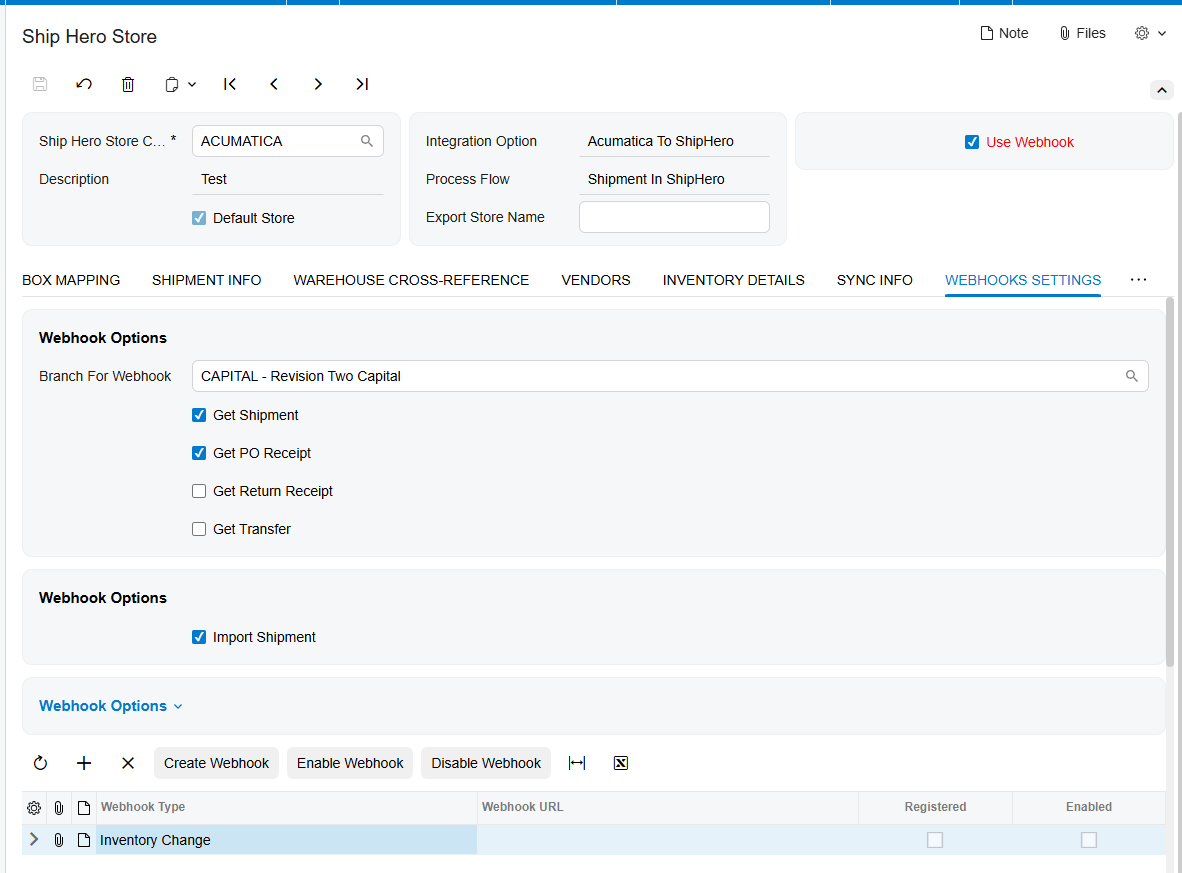1182x873 pixels.
Task: Go to previous record
Action: point(274,84)
